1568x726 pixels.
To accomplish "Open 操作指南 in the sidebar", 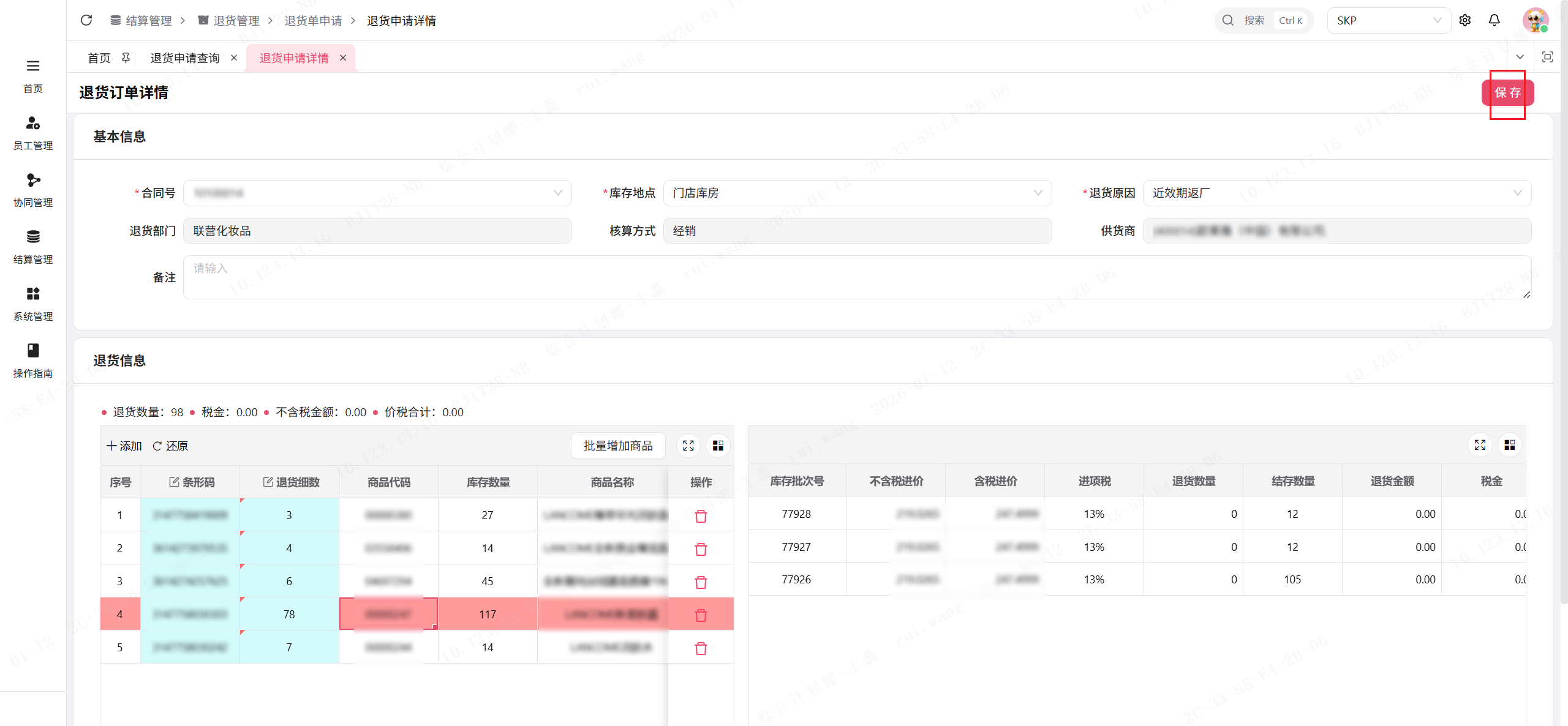I will pos(33,360).
